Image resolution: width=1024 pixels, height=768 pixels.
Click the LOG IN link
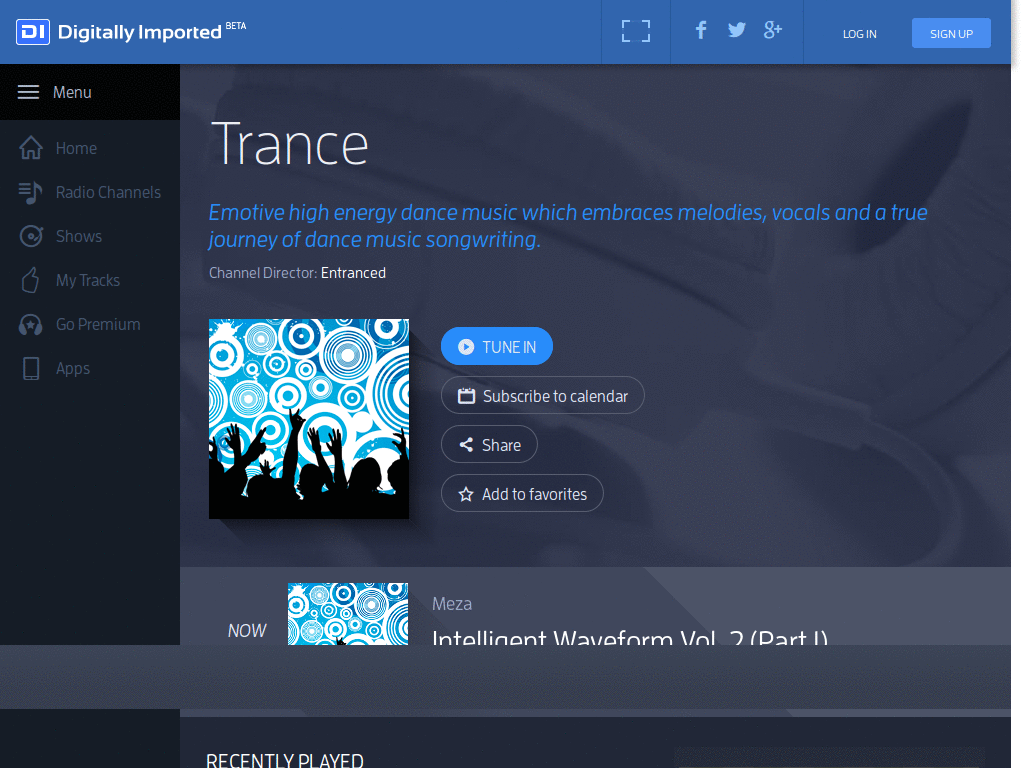click(859, 34)
